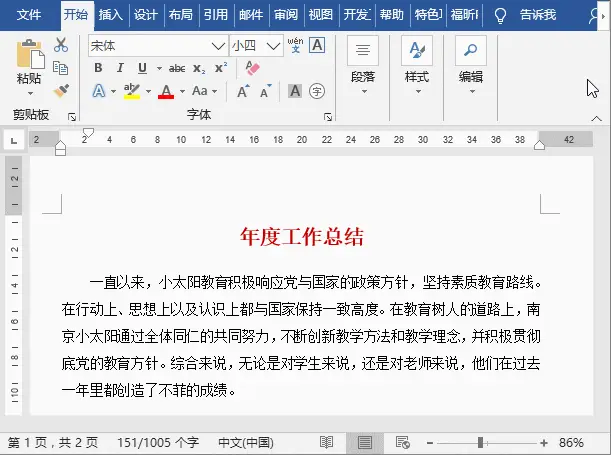The image size is (611, 455).
Task: Switch to Web Layout view
Action: pyautogui.click(x=403, y=443)
